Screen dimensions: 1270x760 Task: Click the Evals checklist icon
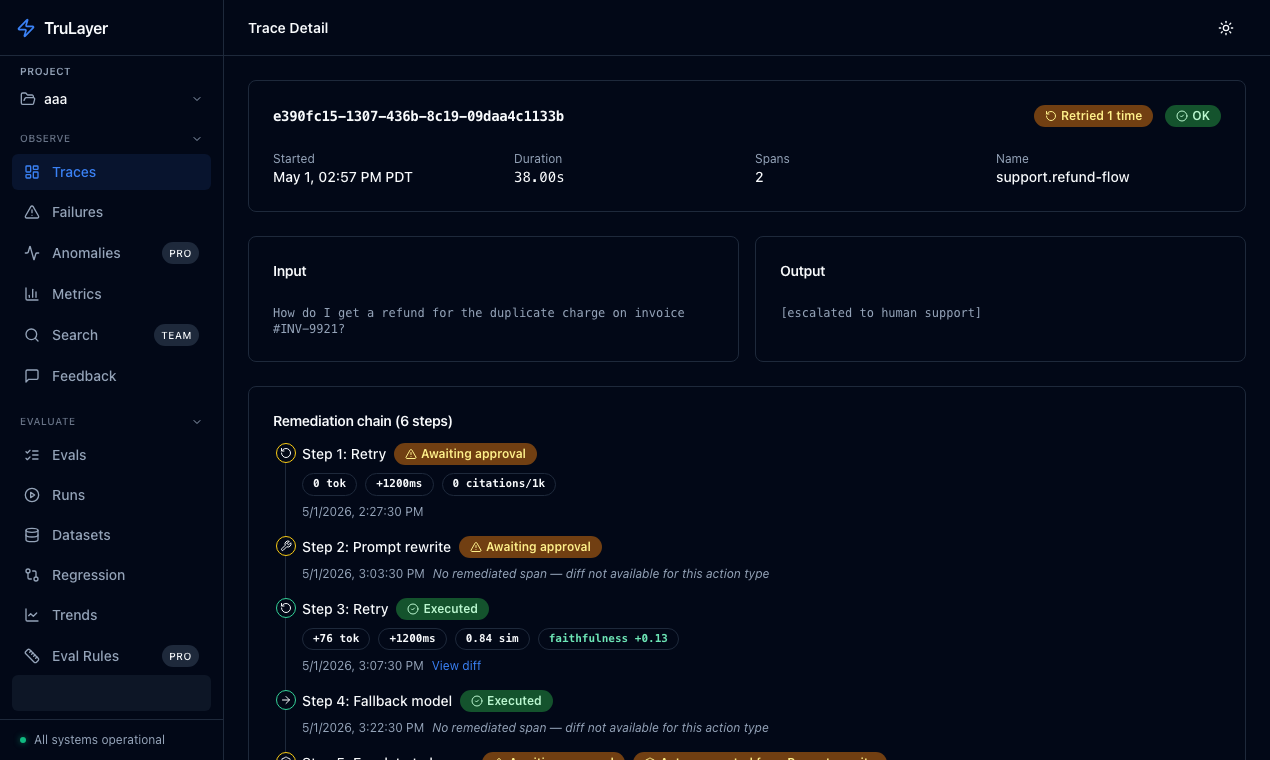tap(32, 455)
